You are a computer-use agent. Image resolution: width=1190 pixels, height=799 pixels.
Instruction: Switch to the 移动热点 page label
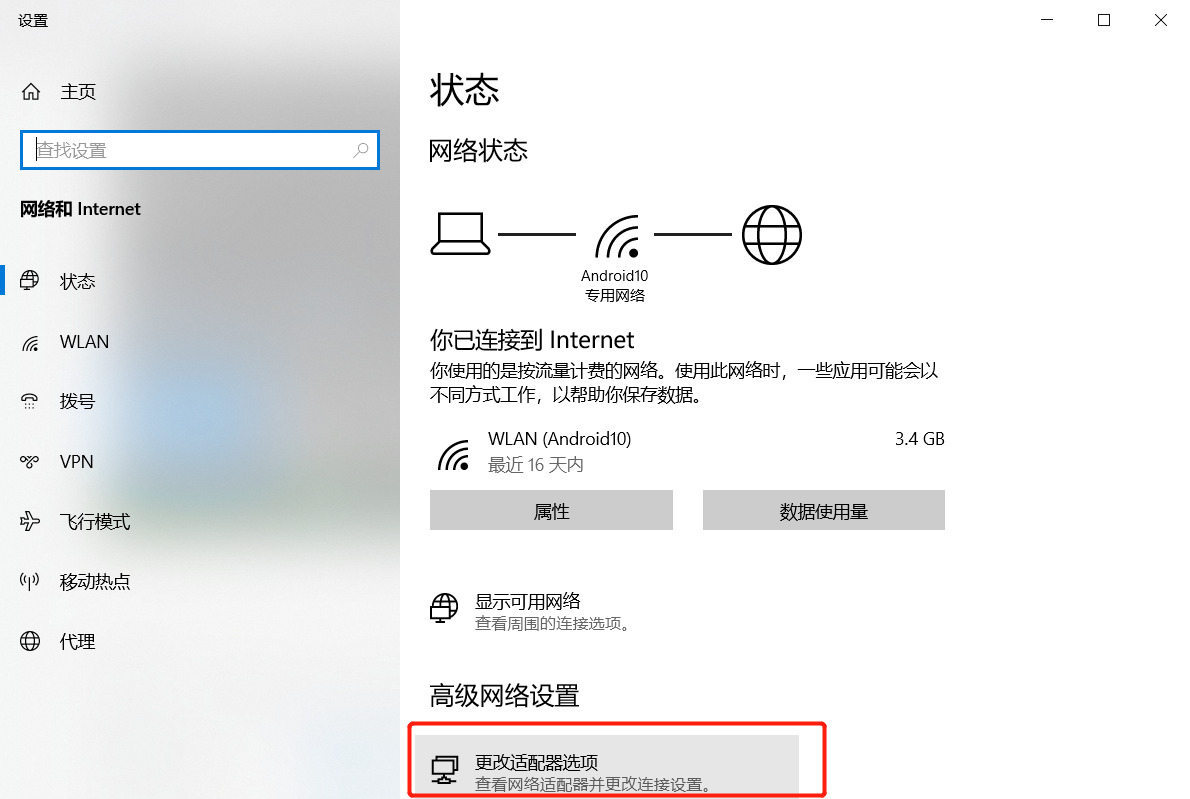coord(95,582)
